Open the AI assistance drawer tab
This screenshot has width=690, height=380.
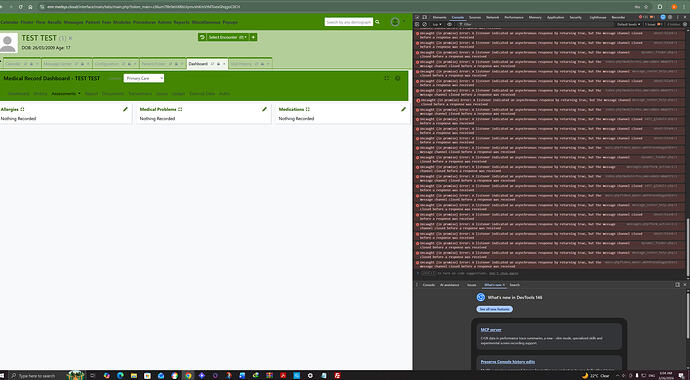(449, 285)
